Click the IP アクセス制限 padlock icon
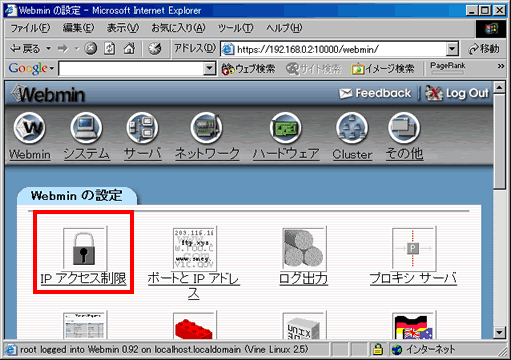Image resolution: width=511 pixels, height=360 pixels. (x=85, y=249)
